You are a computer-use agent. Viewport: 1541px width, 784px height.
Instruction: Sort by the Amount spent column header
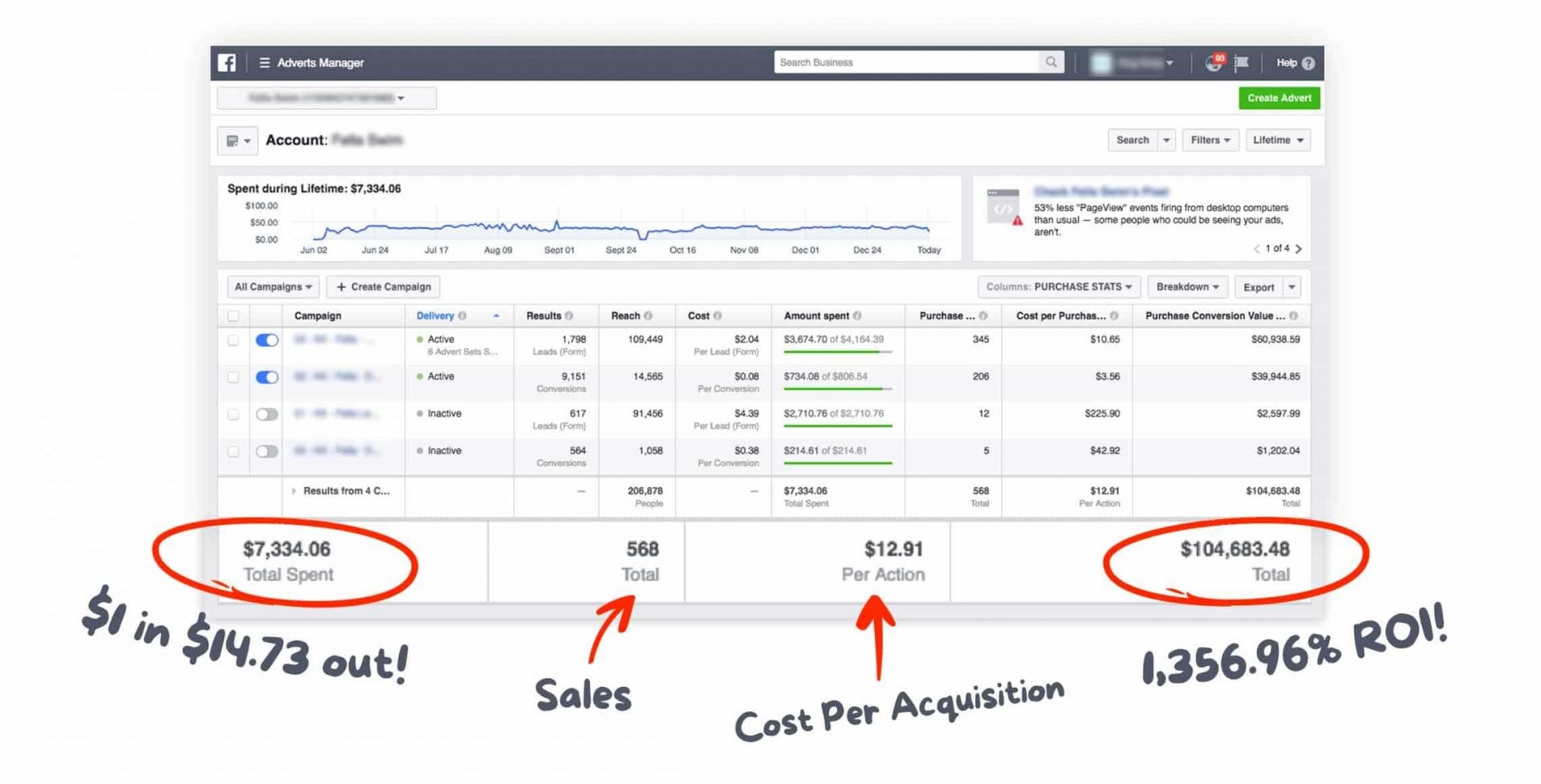pyautogui.click(x=816, y=316)
